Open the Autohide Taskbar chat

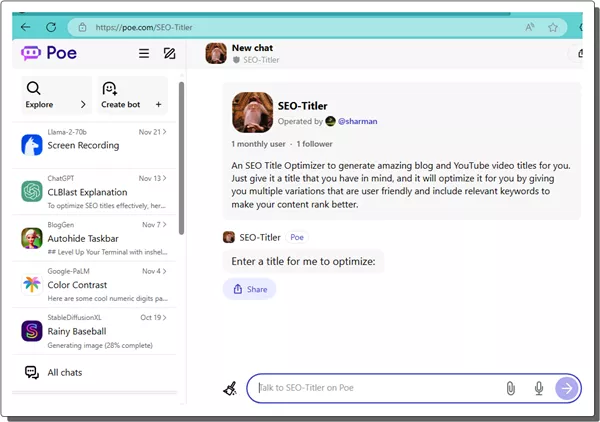(94, 238)
